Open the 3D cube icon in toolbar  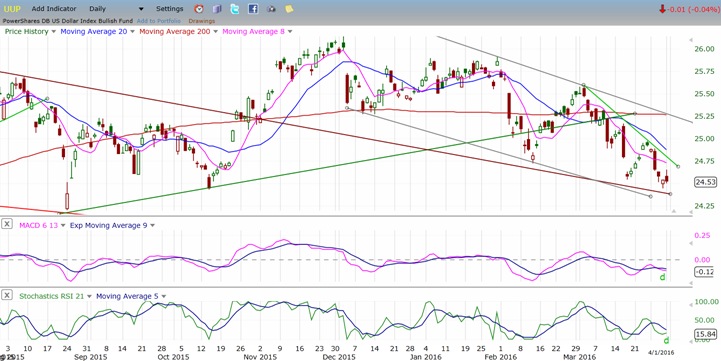tap(217, 9)
